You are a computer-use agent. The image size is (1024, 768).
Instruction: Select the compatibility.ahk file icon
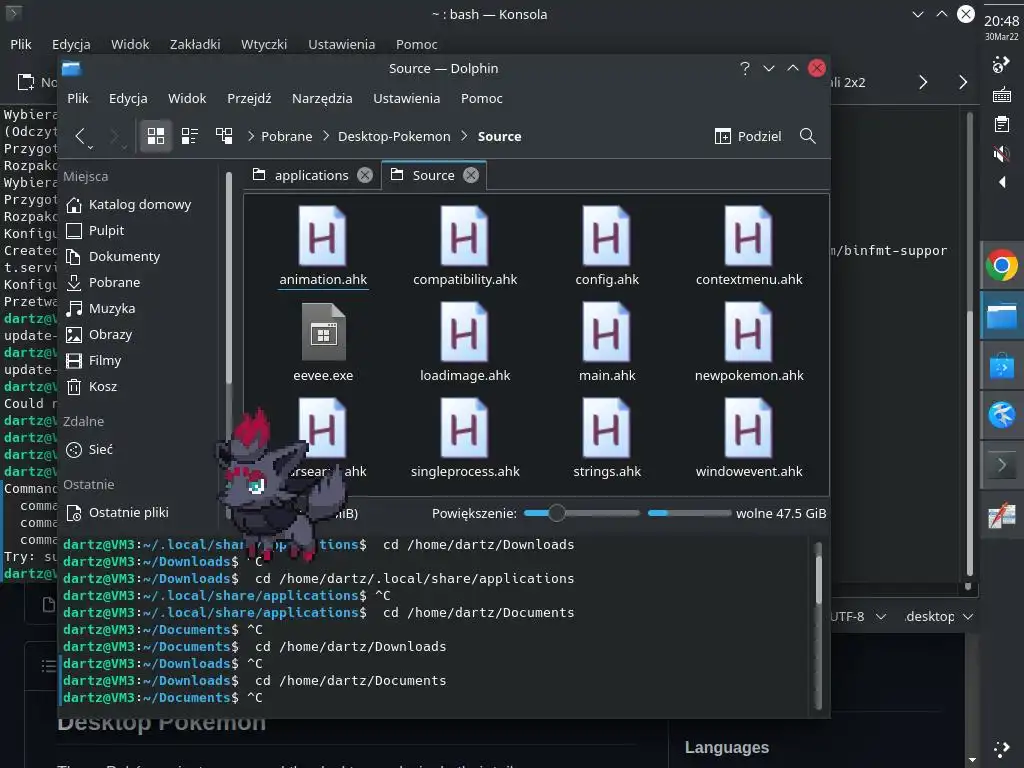tap(464, 236)
